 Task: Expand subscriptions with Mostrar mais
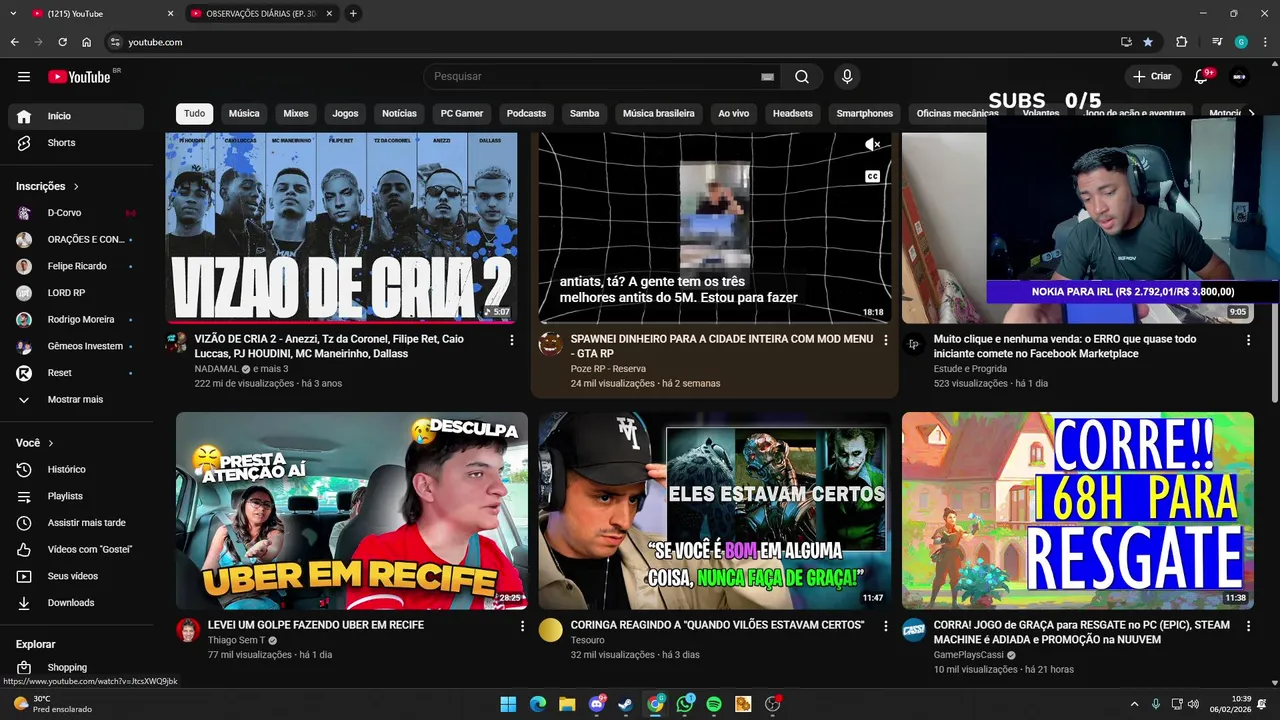(x=75, y=399)
